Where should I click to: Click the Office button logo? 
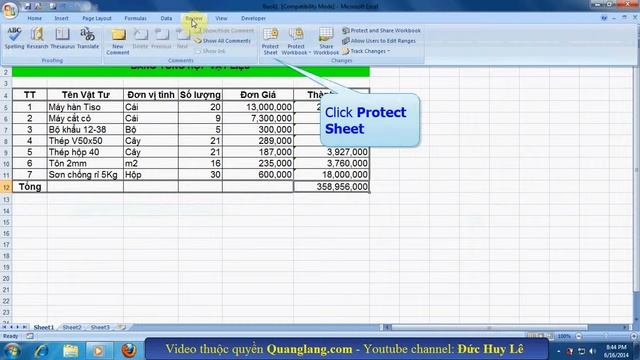(10, 10)
